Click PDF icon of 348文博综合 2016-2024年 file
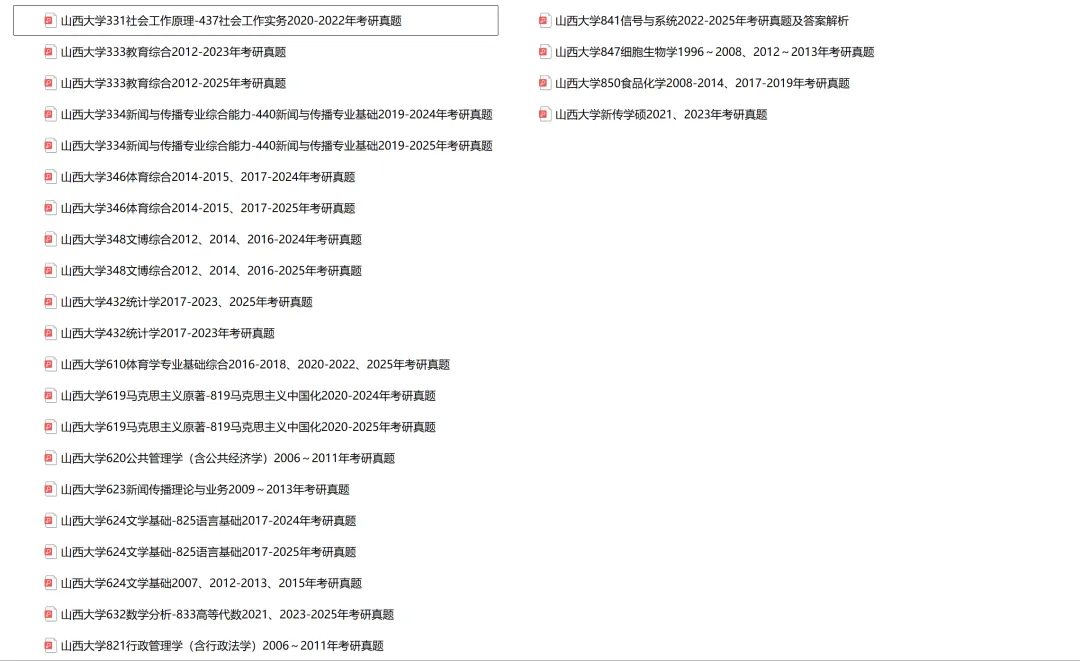Screen dimensions: 1080x661 click(x=50, y=239)
